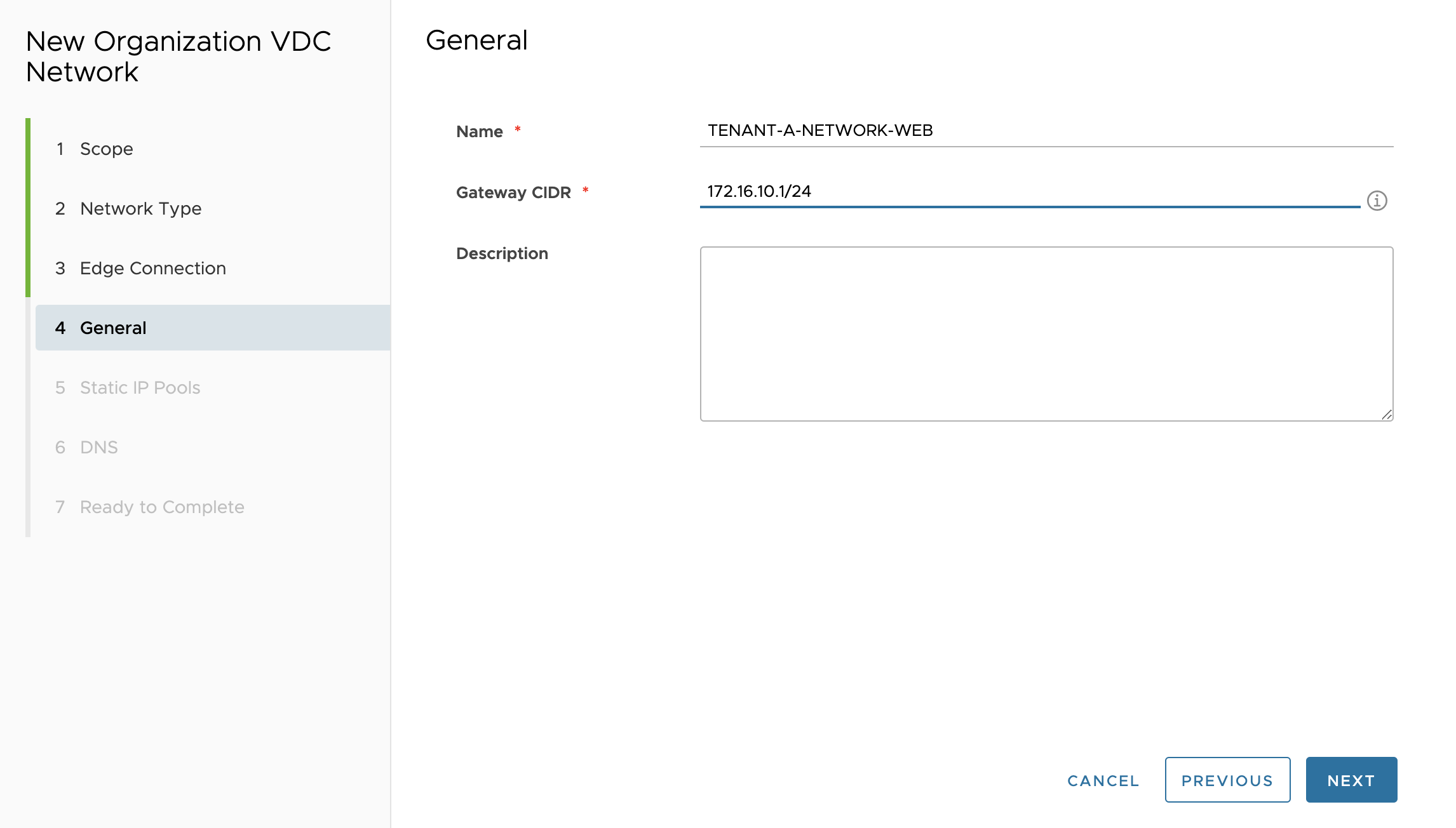Open the Network Type step
The height and width of the screenshot is (828, 1456).
(x=140, y=208)
